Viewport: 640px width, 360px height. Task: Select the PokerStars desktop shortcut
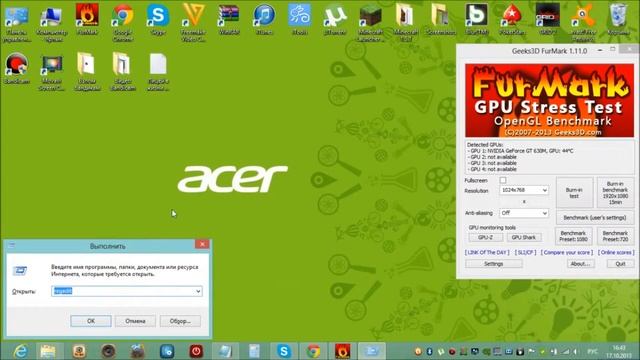512,19
